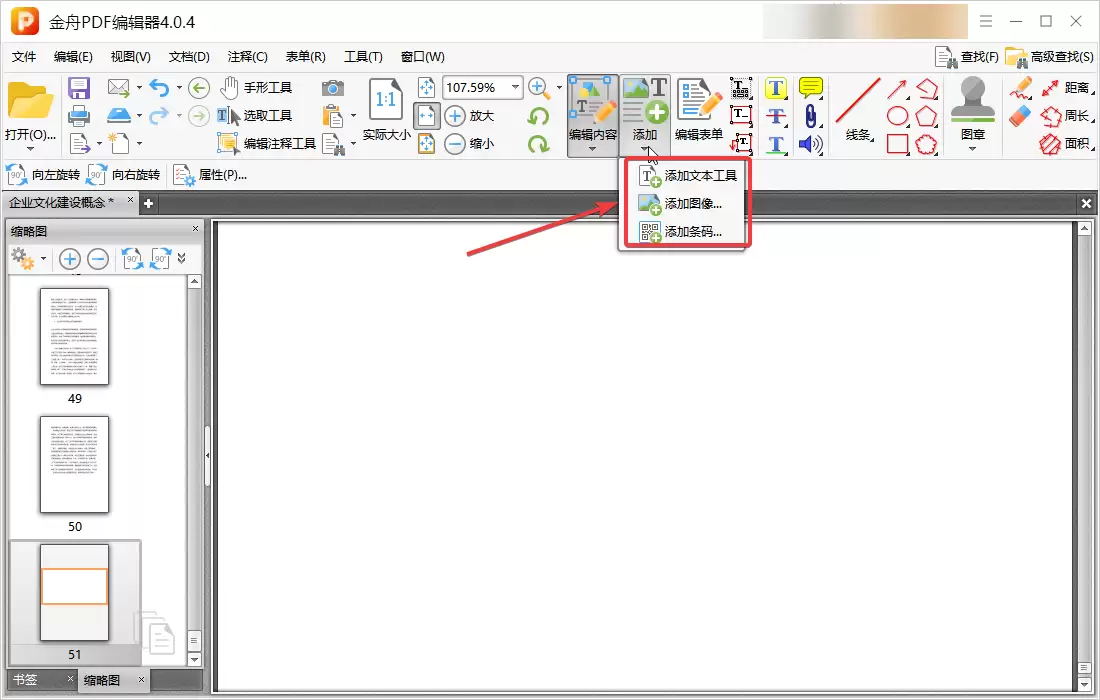Select the eraser tool icon
The width and height of the screenshot is (1100, 700).
point(1020,116)
